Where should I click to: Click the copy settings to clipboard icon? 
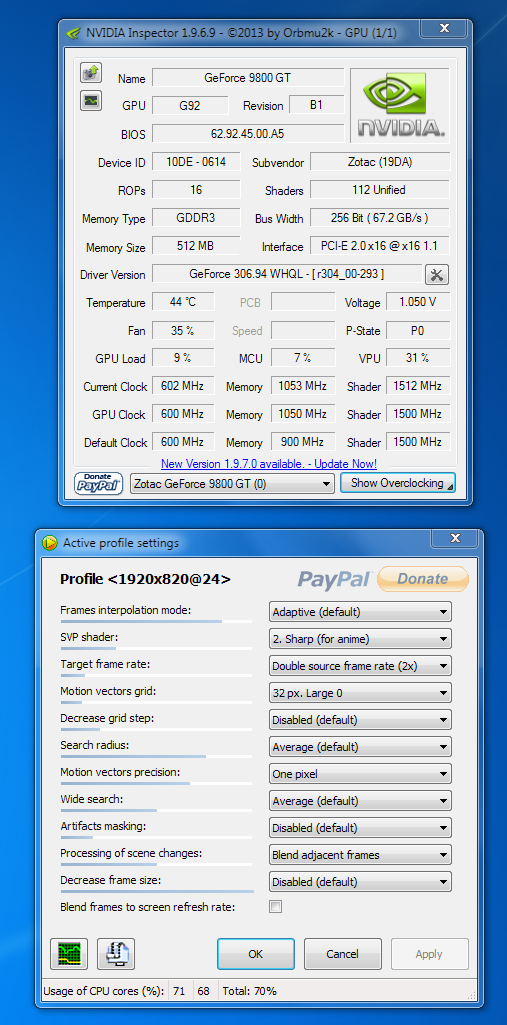click(116, 954)
